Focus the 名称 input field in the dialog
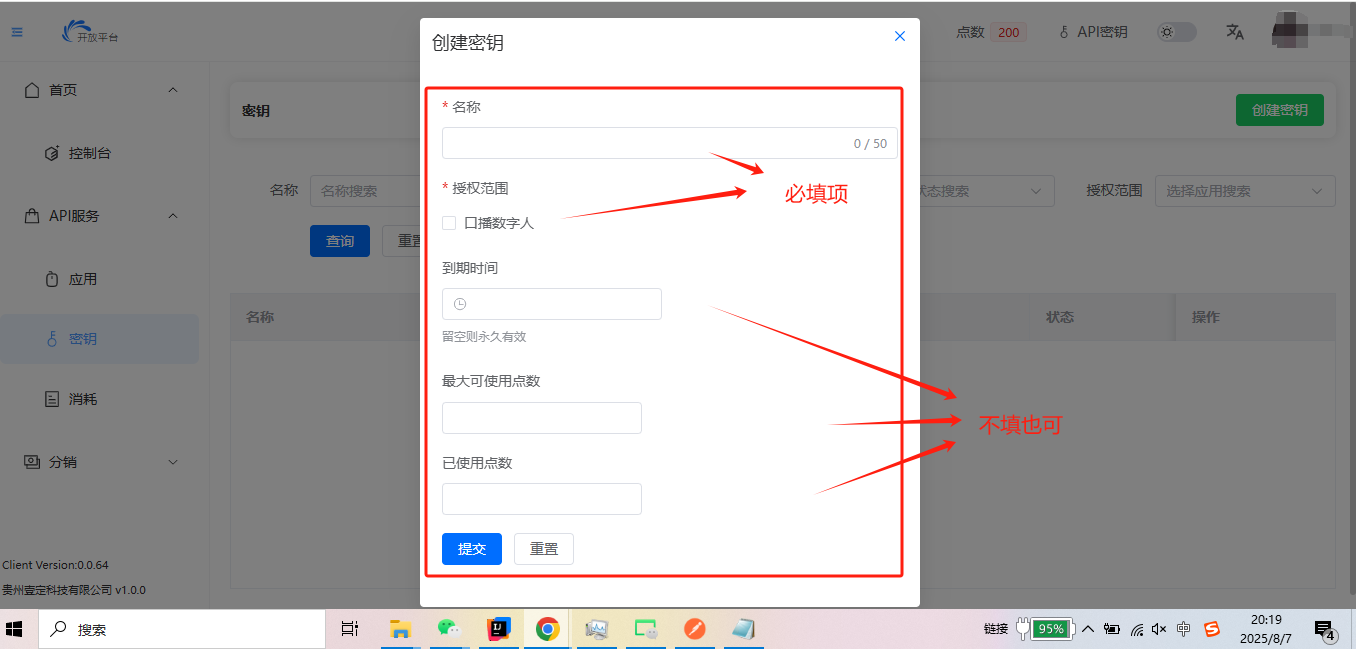 coord(670,143)
